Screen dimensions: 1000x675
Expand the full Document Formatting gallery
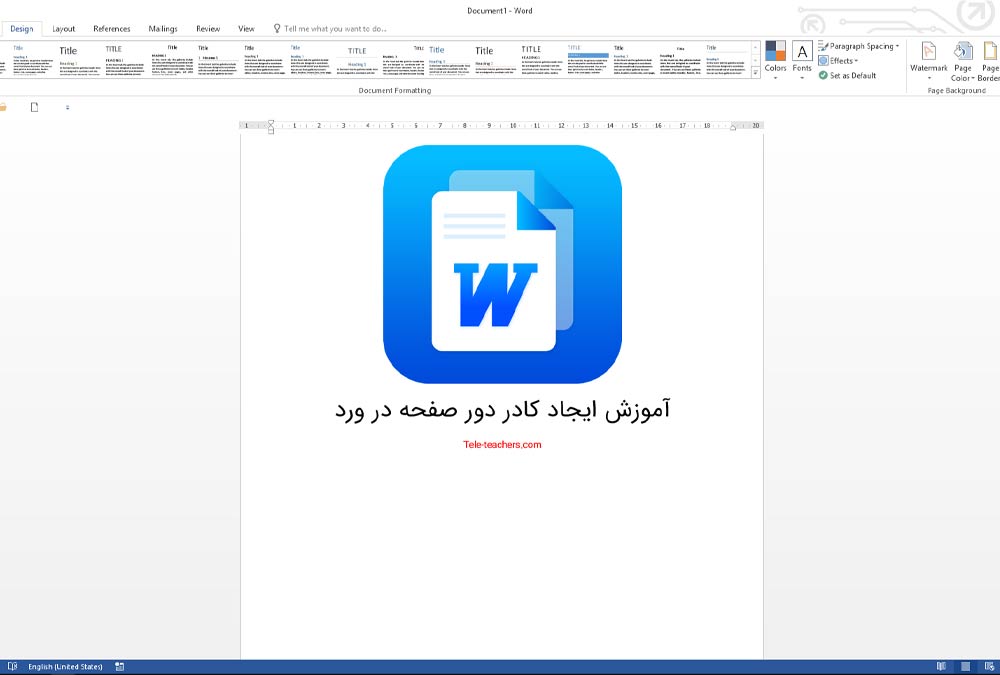coord(755,73)
